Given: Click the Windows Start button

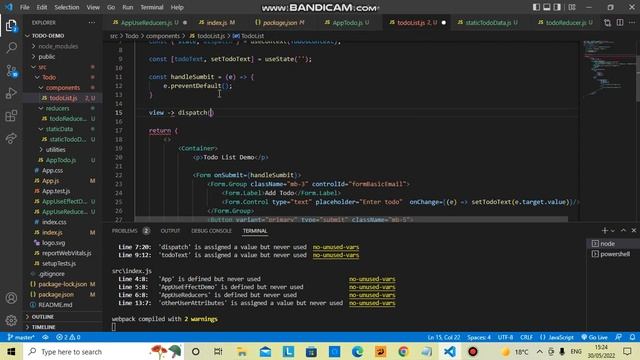Looking at the screenshot, I should pyautogui.click(x=11, y=351).
